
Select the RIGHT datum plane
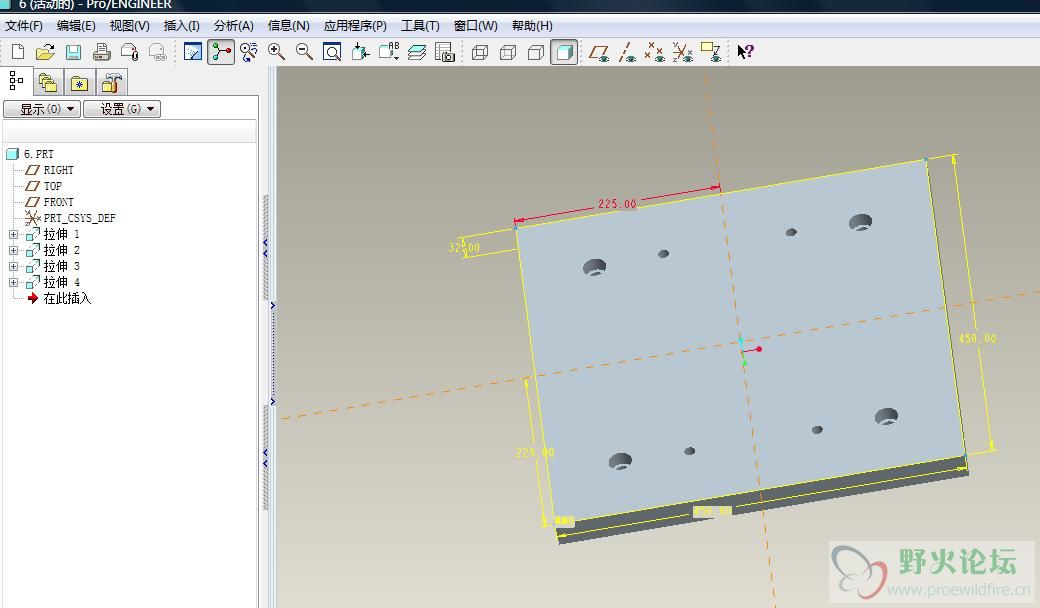click(58, 170)
